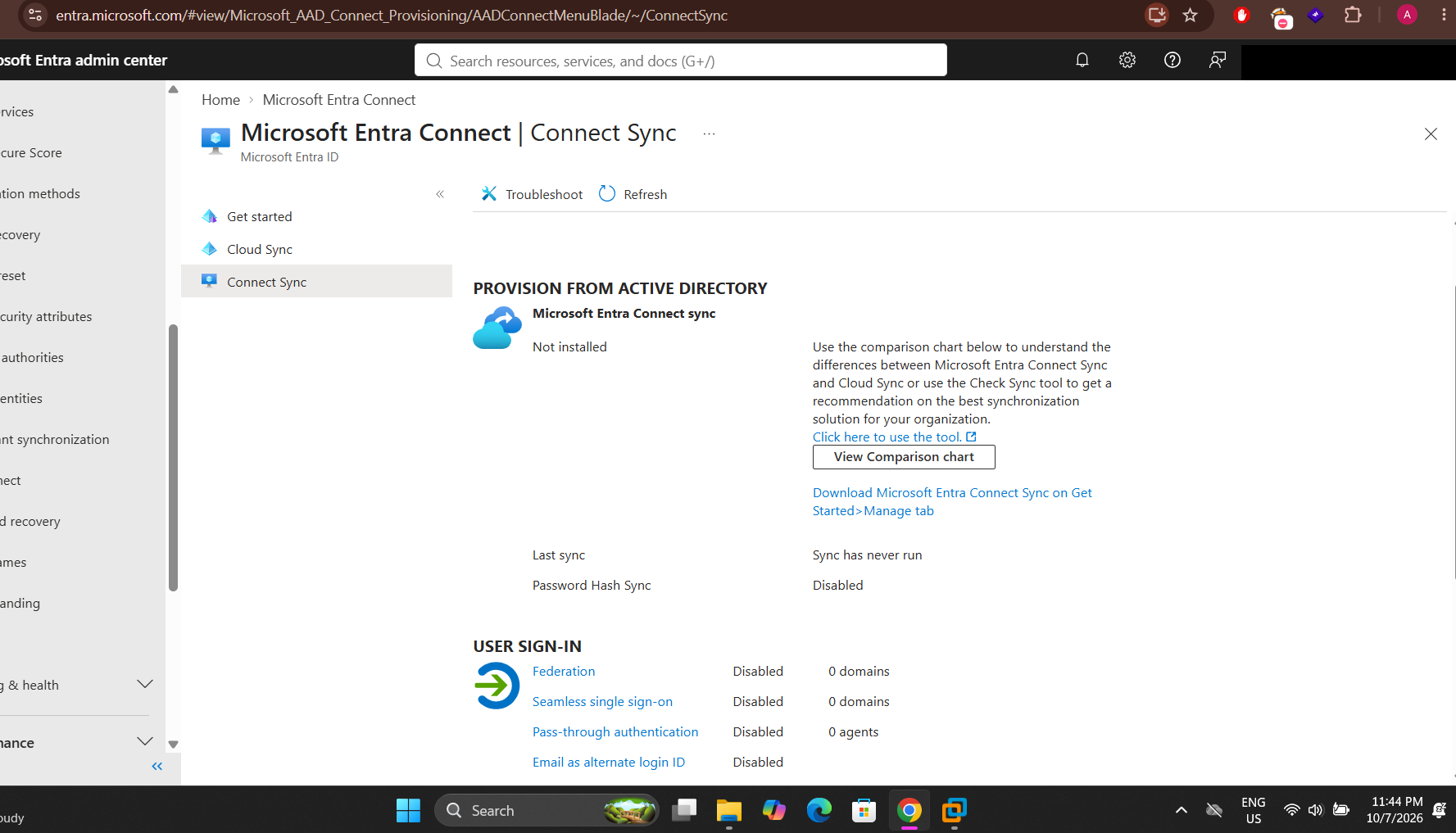Open 'Click here to use the tool' link
1456x833 pixels.
(x=894, y=437)
